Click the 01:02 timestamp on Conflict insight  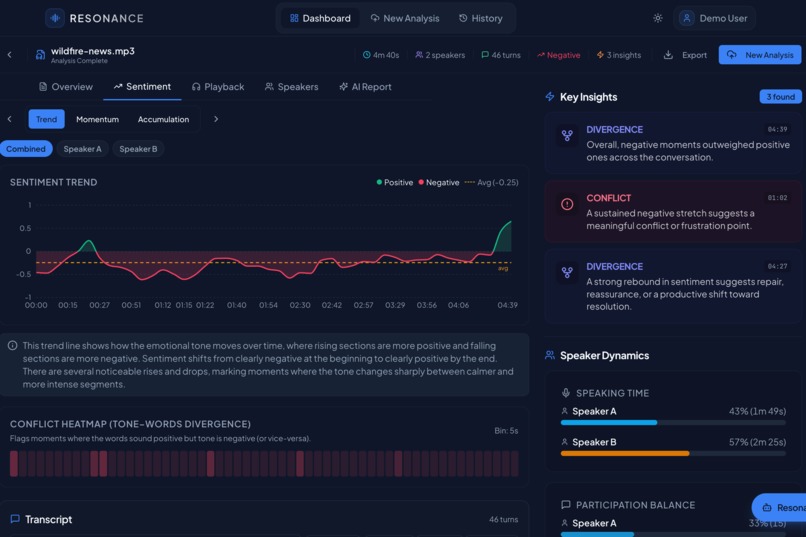[777, 198]
